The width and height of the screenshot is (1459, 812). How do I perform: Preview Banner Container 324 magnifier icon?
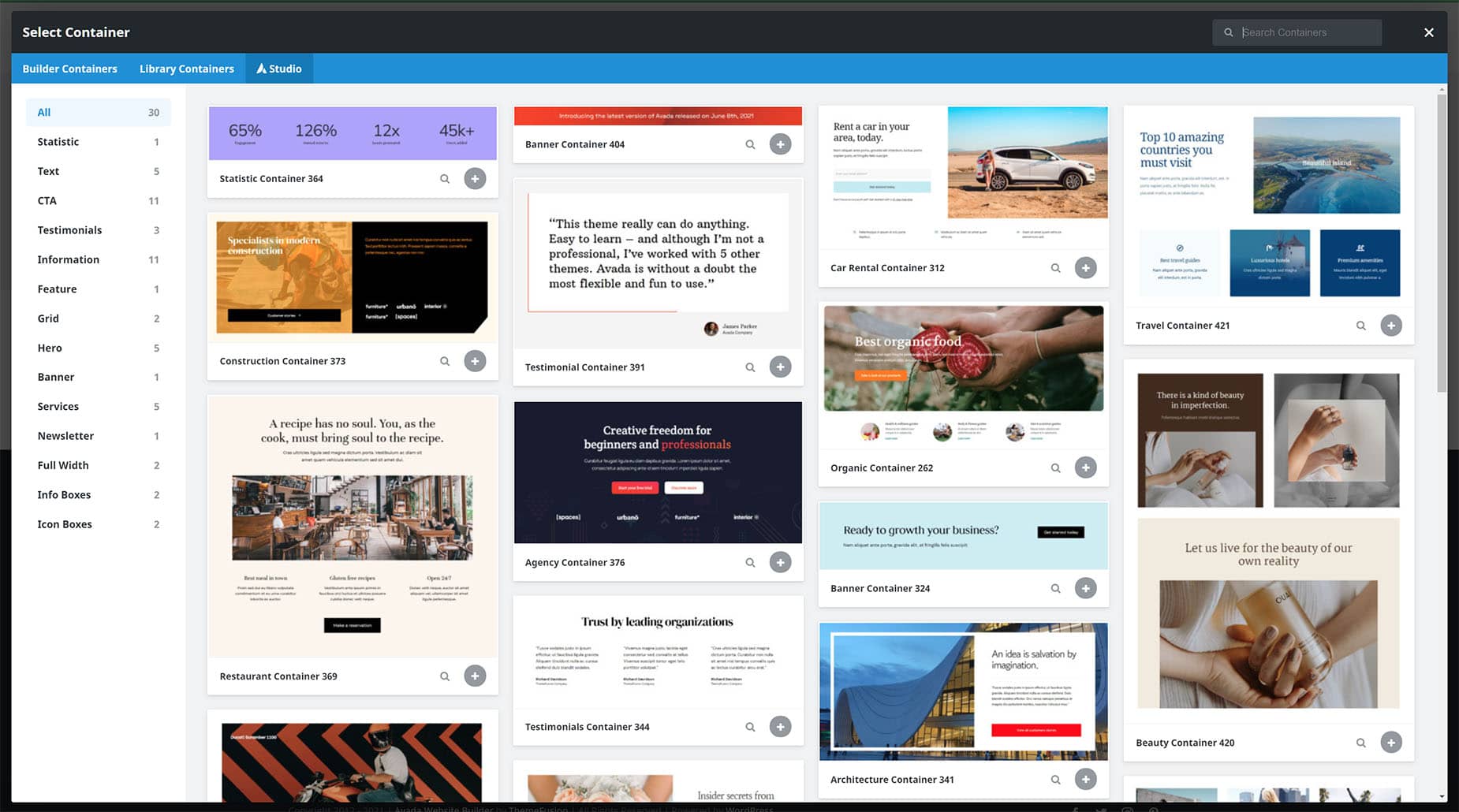(1055, 589)
